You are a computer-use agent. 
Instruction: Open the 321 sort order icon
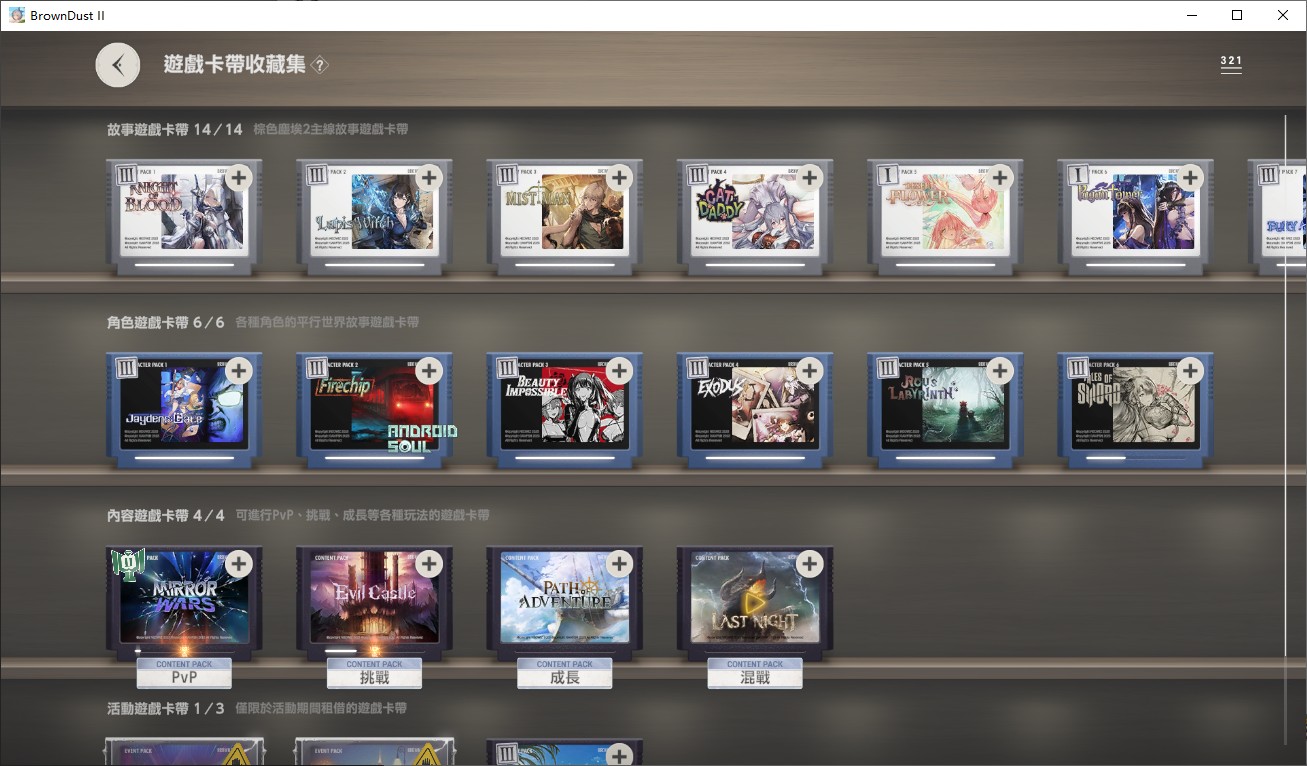tap(1231, 64)
